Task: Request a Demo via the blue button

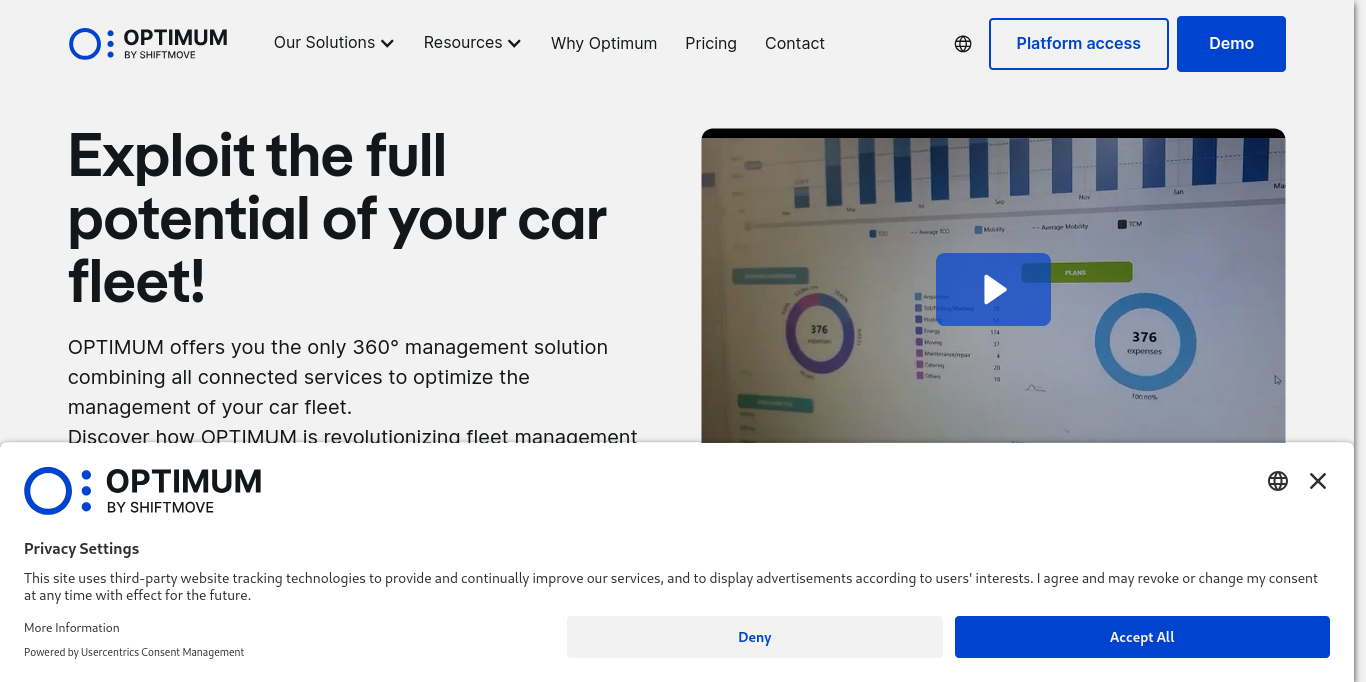Action: (1231, 43)
